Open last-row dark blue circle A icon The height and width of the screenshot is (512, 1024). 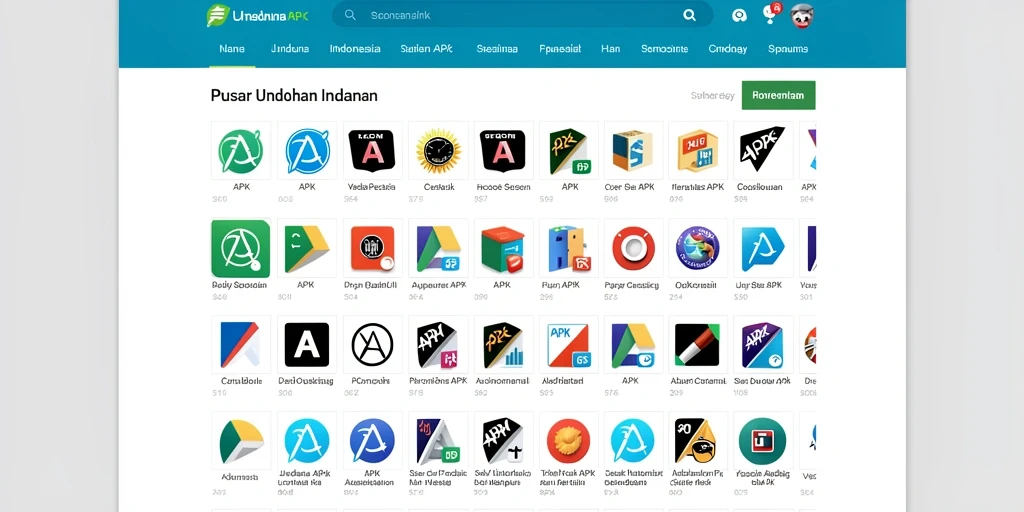click(x=372, y=441)
